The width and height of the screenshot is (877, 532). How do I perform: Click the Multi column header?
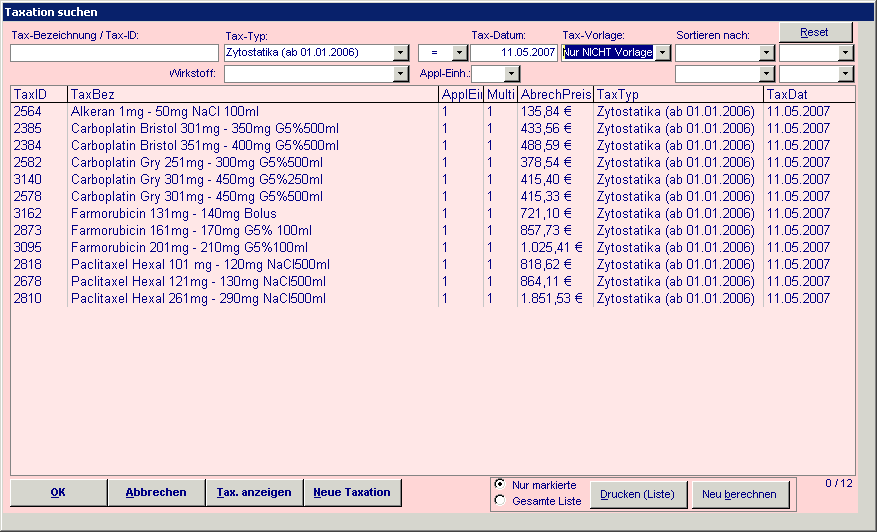coord(501,94)
